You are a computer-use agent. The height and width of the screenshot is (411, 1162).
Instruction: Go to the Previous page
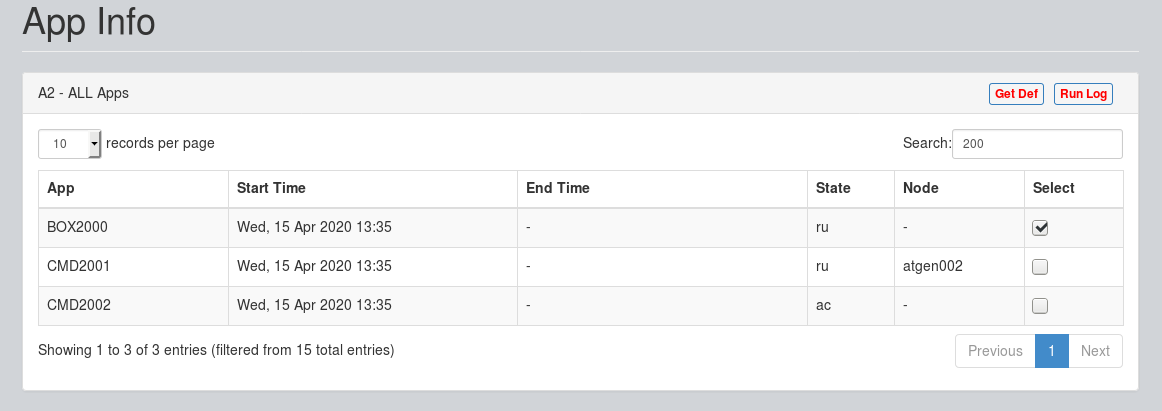[x=995, y=351]
